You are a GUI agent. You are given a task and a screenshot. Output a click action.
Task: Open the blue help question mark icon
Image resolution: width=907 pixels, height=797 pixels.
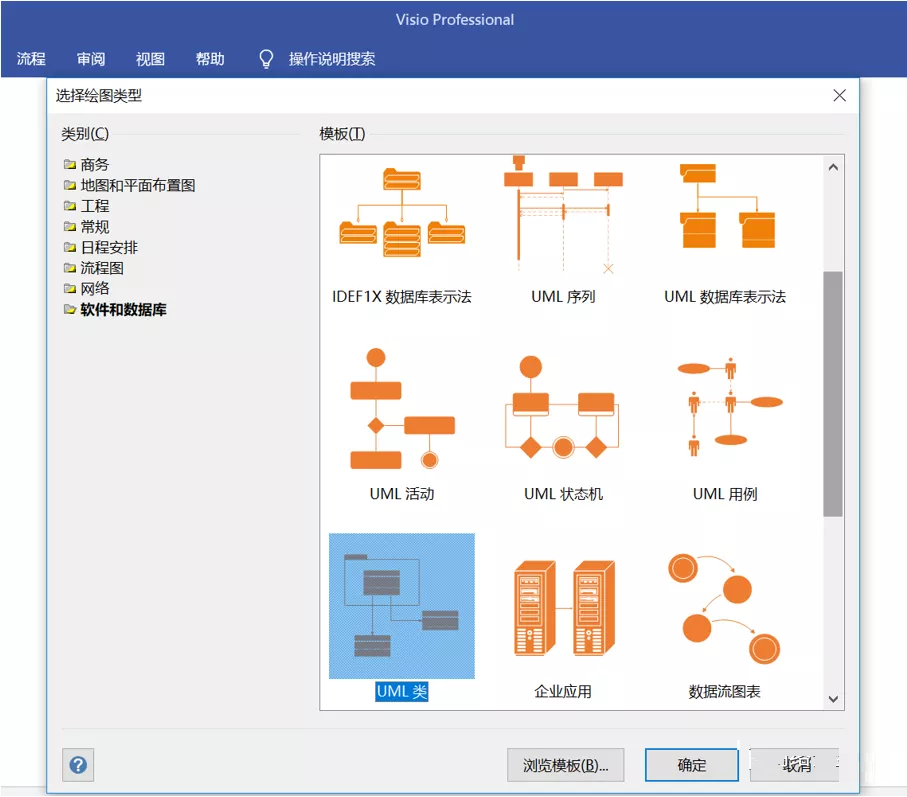coord(78,765)
